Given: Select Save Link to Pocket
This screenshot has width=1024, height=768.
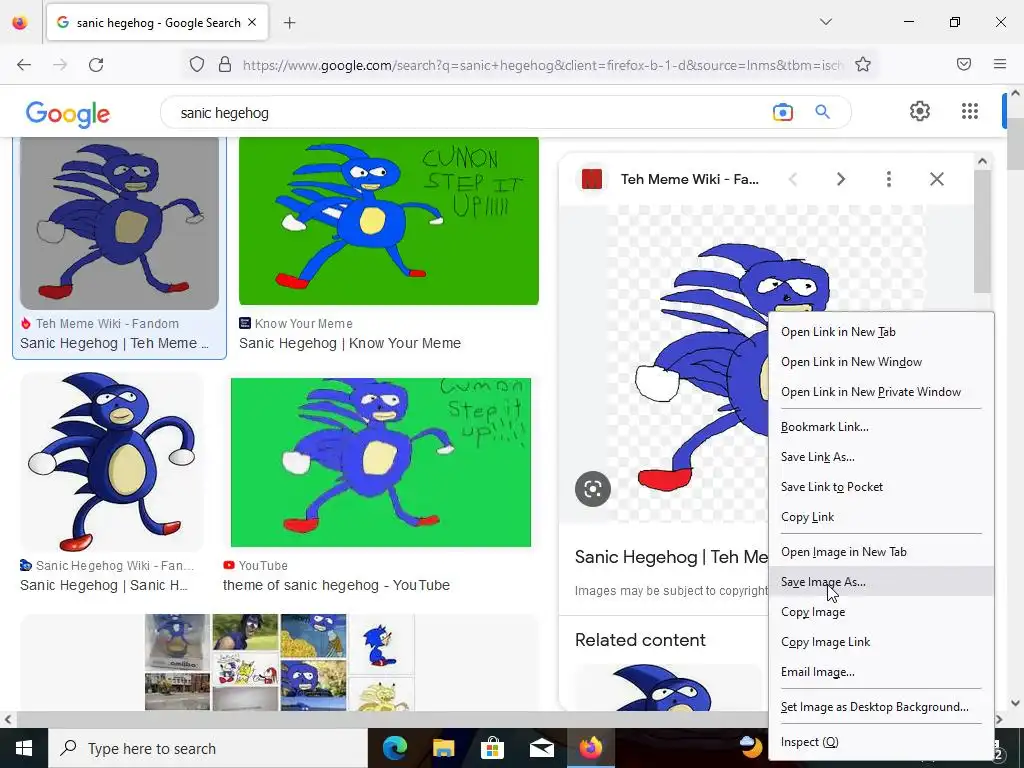Looking at the screenshot, I should tap(882, 487).
